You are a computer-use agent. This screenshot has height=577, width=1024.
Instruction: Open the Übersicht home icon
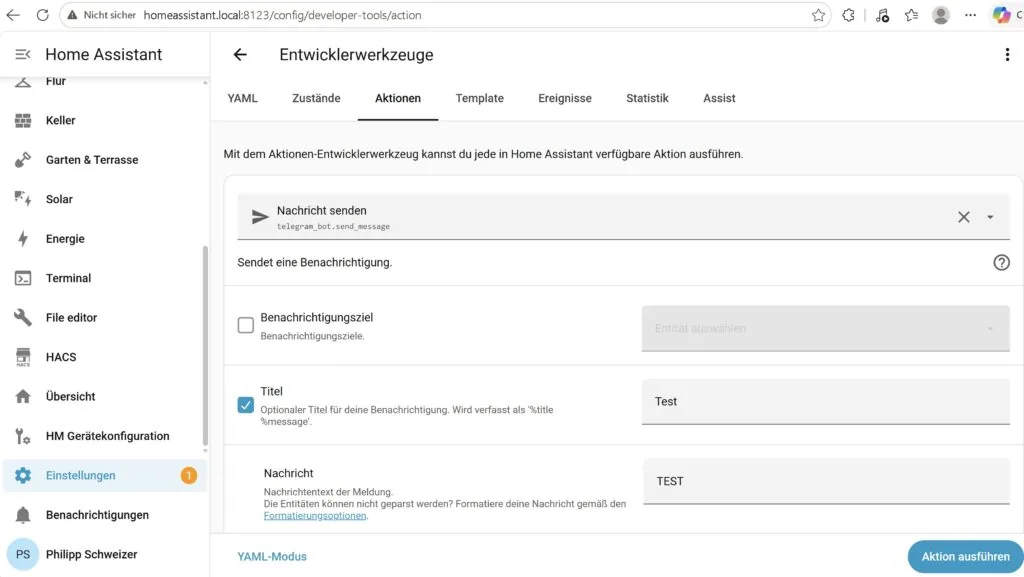click(x=23, y=396)
